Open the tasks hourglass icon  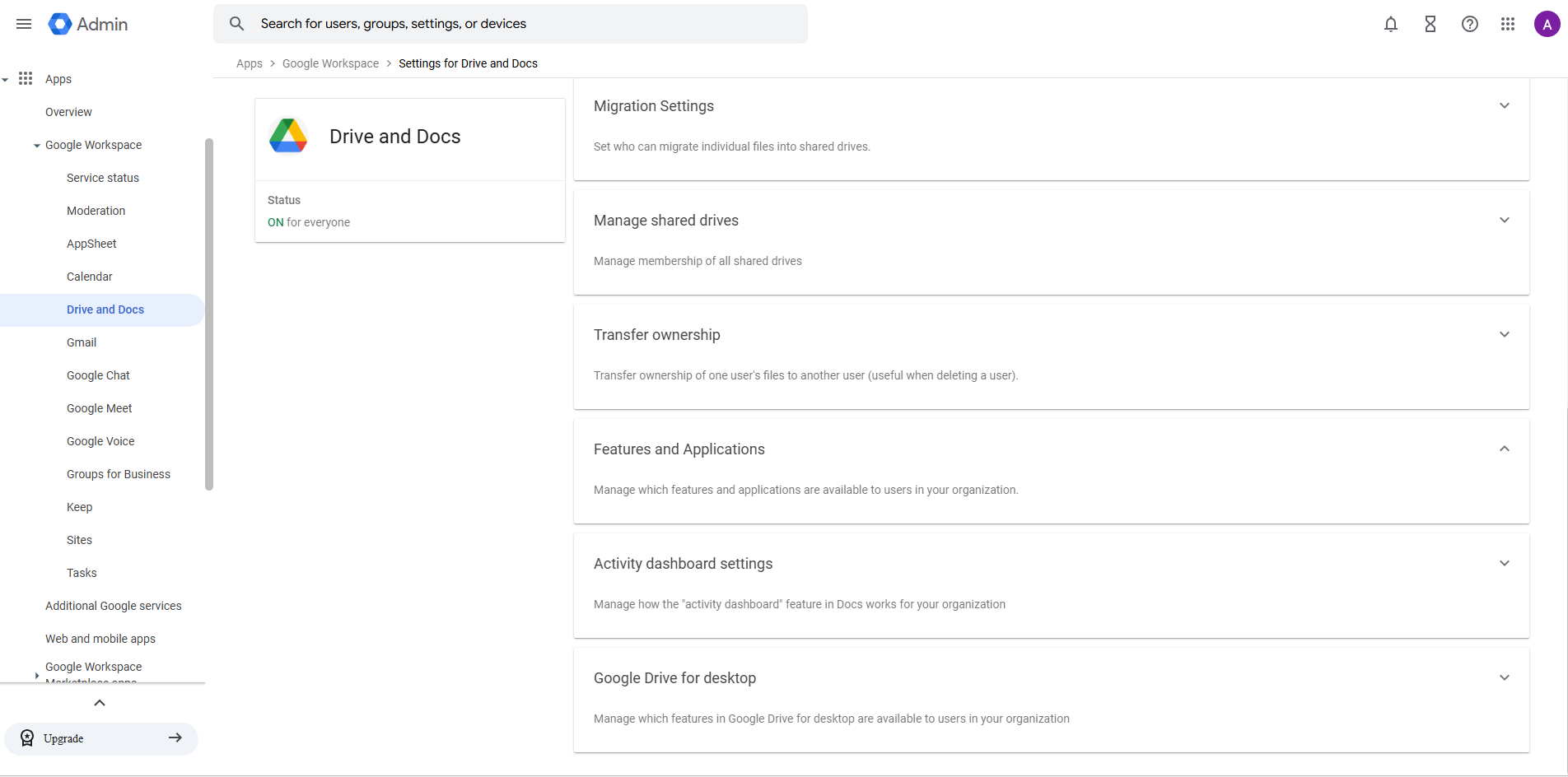click(x=1430, y=24)
